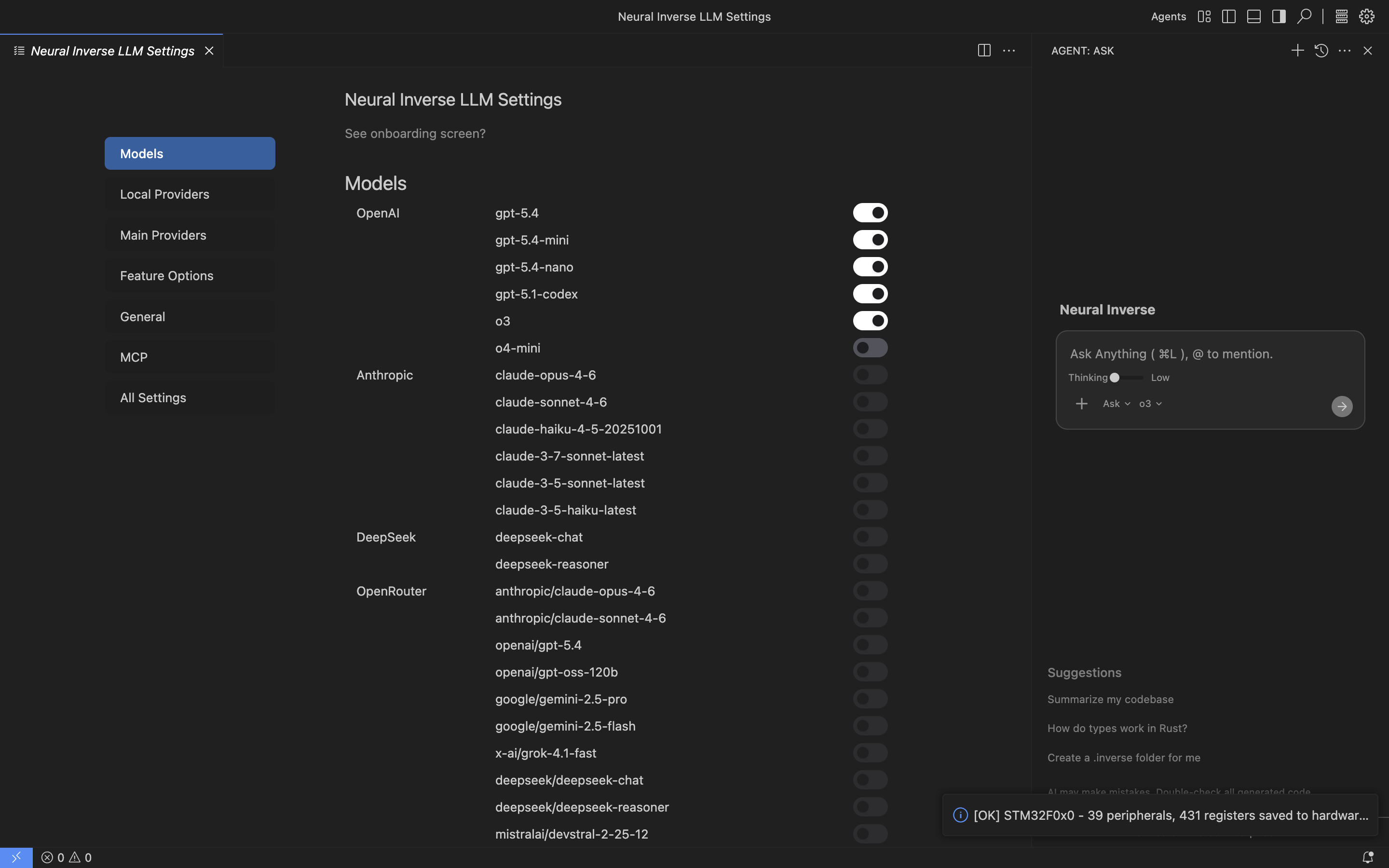Image resolution: width=1389 pixels, height=868 pixels.
Task: Enable the claude-sonnet-4-6 Anthropic toggle
Action: (x=870, y=402)
